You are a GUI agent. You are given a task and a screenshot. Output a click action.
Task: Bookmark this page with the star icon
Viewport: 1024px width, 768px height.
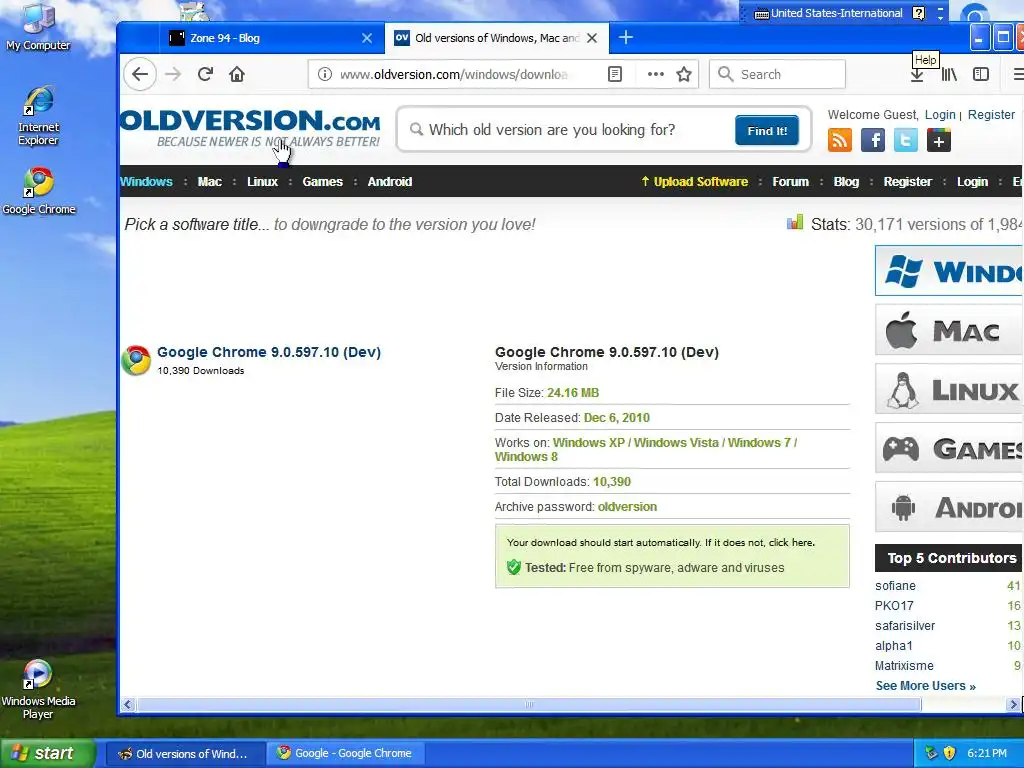point(684,74)
